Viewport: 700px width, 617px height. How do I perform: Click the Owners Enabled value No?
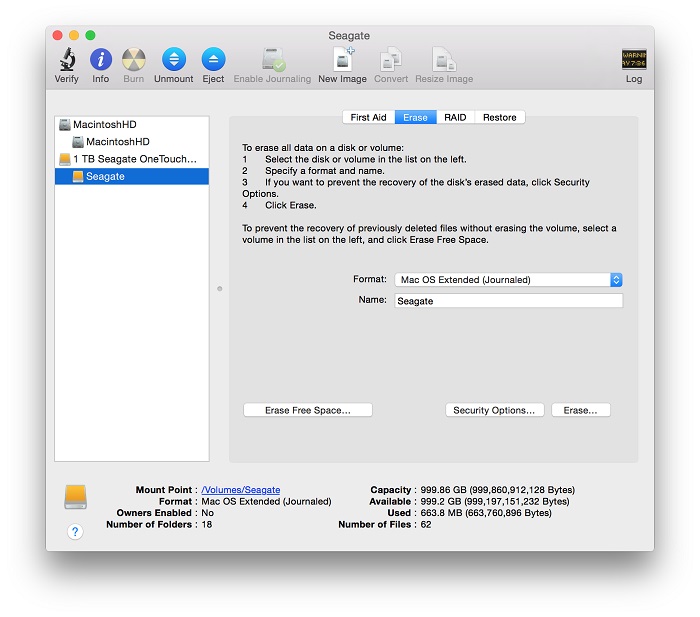(x=208, y=513)
